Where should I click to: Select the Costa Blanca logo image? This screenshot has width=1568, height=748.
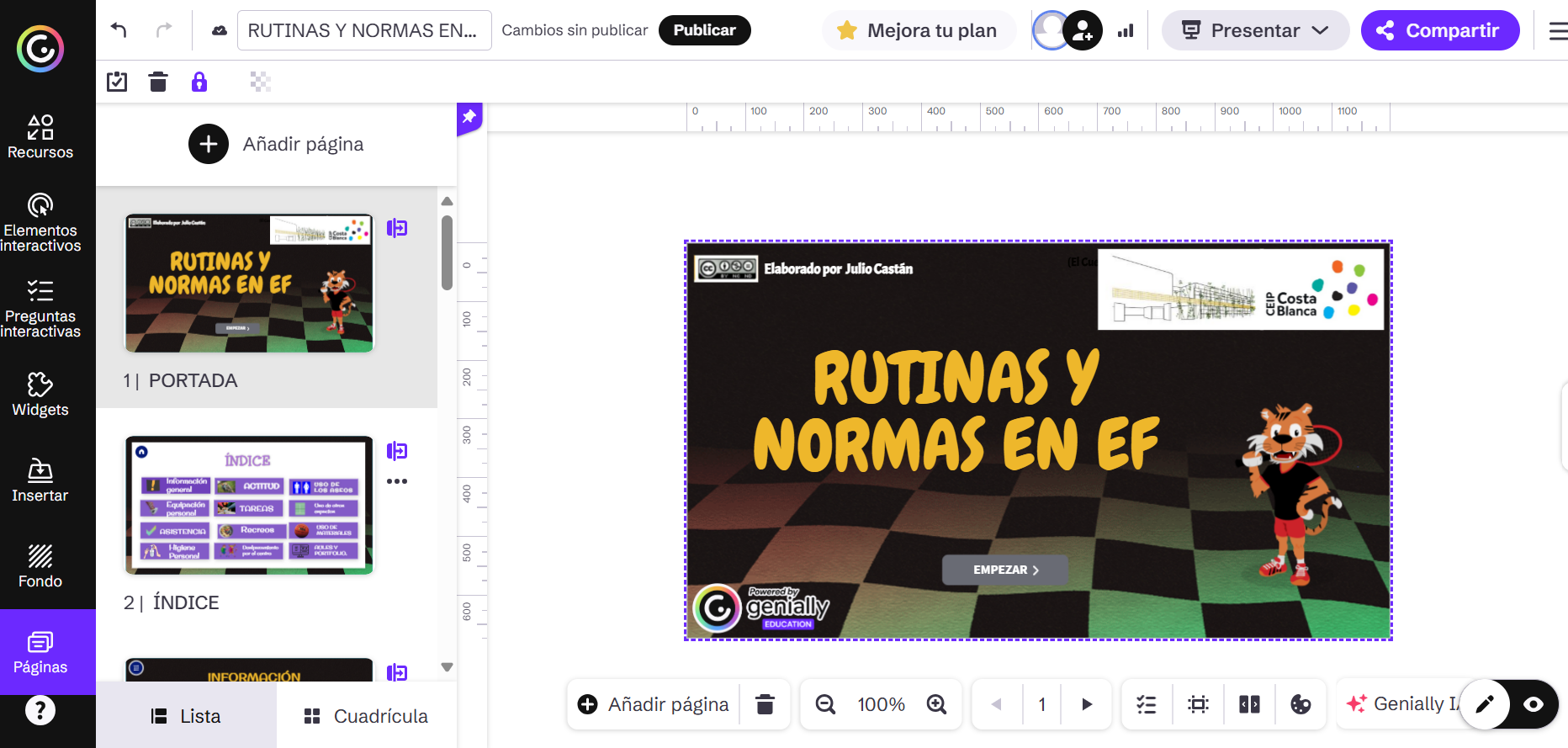[x=1241, y=289]
